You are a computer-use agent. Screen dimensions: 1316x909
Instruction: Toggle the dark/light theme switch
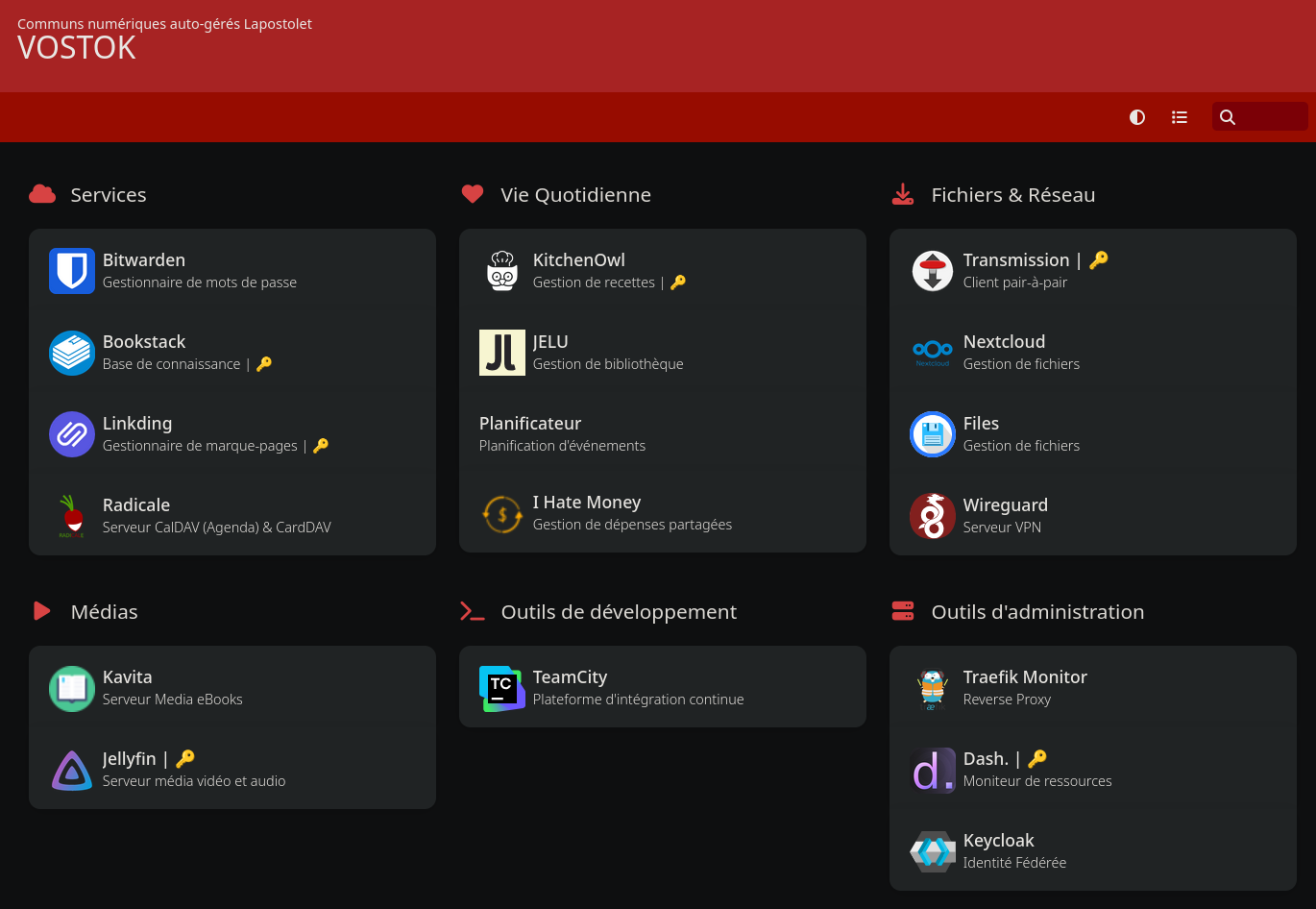1137,117
